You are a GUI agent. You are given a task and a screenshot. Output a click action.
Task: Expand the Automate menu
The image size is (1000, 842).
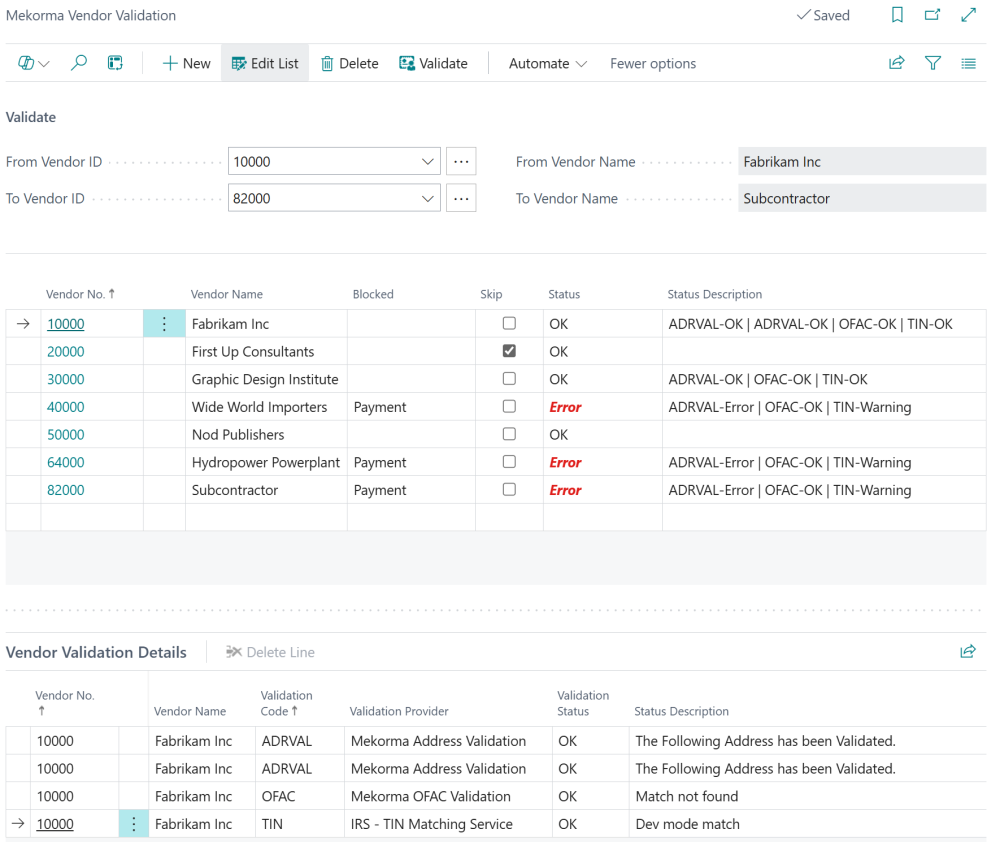pyautogui.click(x=546, y=62)
